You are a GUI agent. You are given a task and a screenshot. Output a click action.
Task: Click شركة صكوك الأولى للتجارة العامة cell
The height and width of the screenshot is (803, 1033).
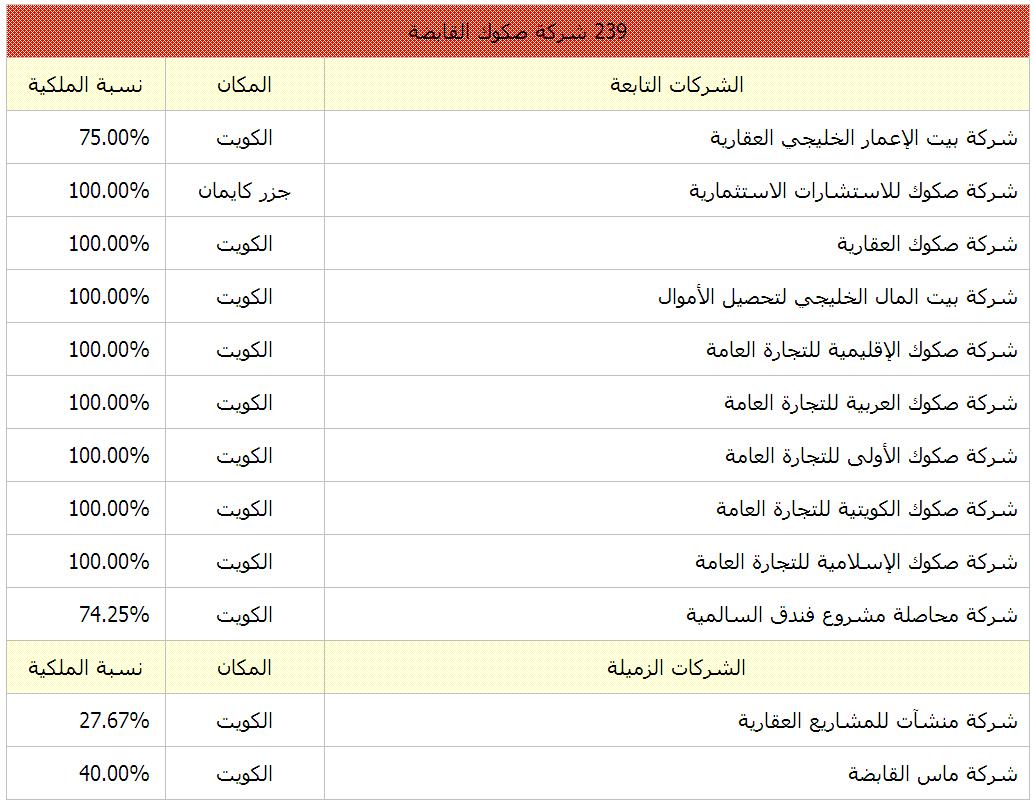(x=871, y=456)
